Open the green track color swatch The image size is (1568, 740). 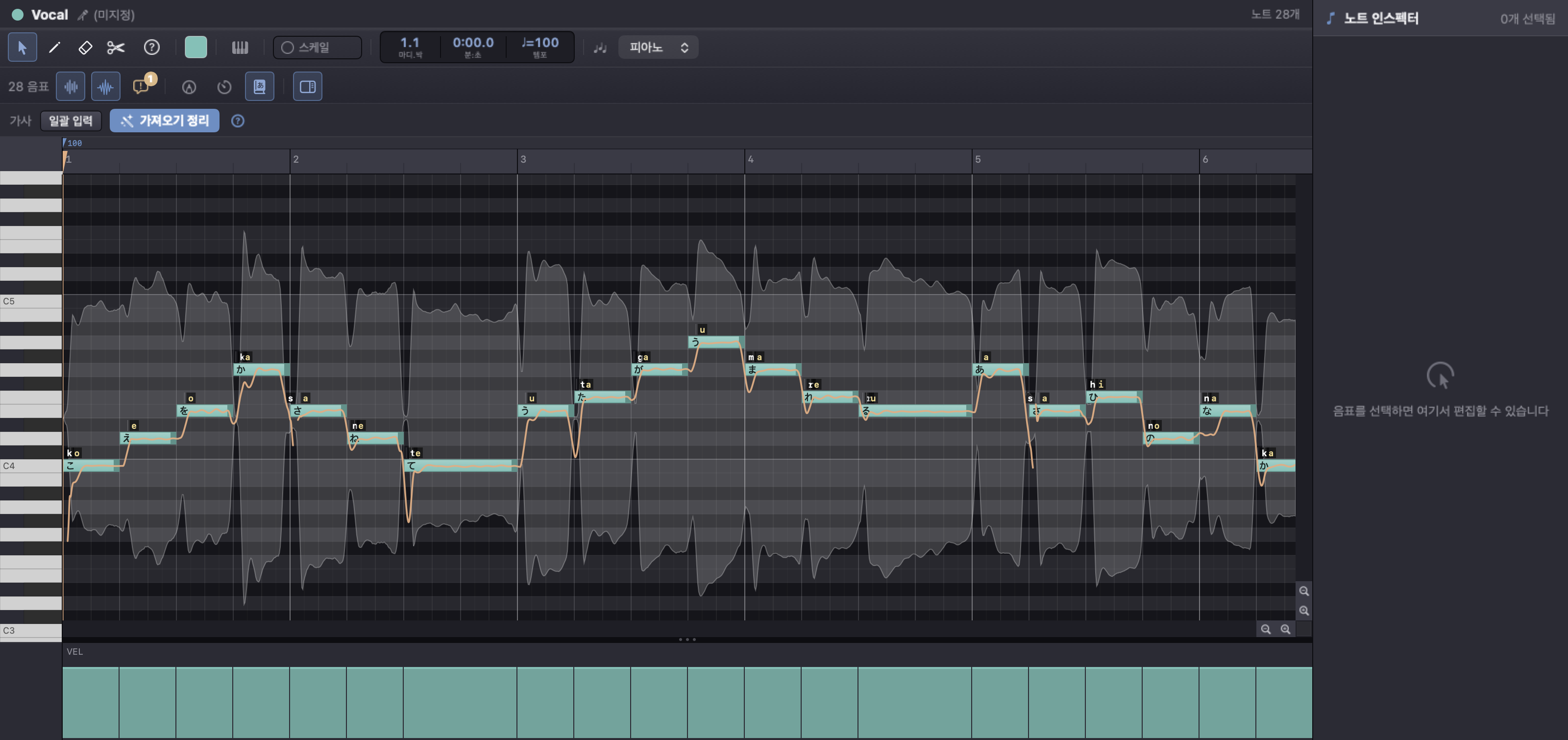coord(196,48)
